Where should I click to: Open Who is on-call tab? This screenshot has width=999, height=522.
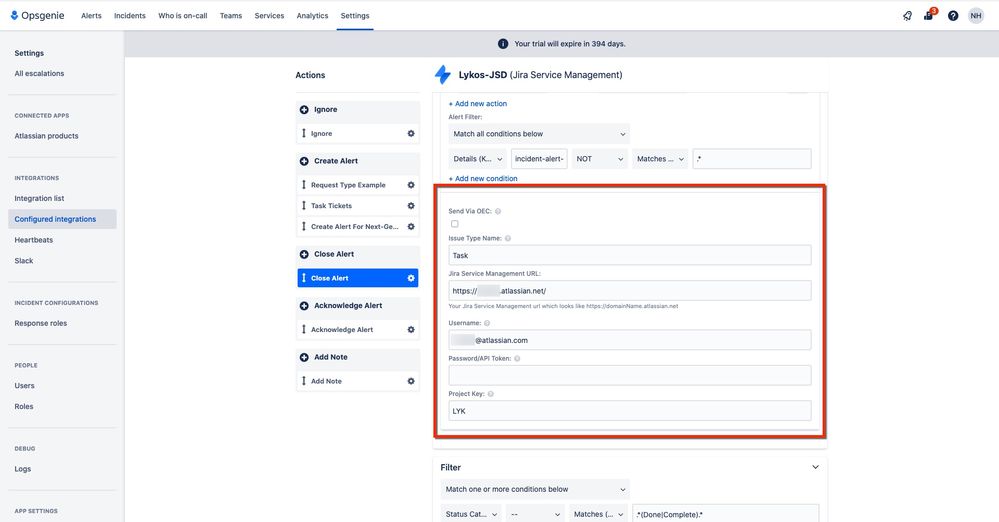pos(183,16)
